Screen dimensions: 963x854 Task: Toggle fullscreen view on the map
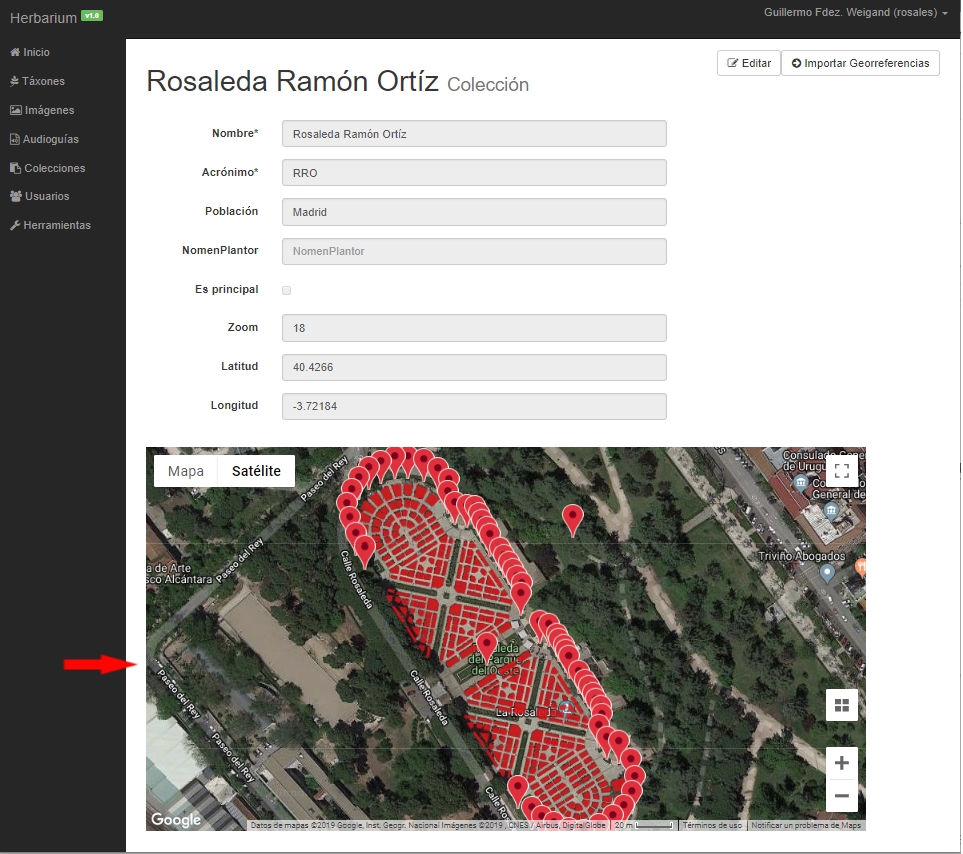pyautogui.click(x=841, y=471)
